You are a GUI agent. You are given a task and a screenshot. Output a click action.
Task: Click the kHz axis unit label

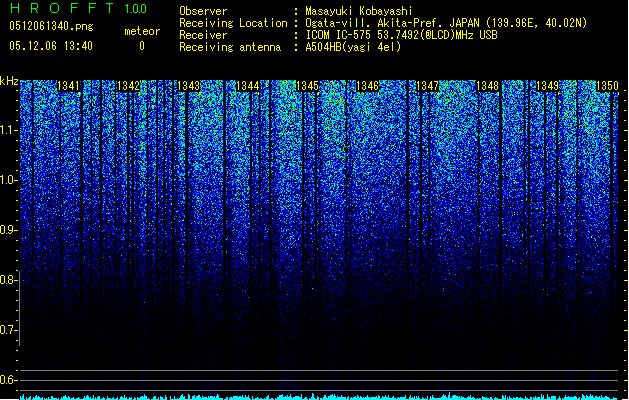(9, 81)
